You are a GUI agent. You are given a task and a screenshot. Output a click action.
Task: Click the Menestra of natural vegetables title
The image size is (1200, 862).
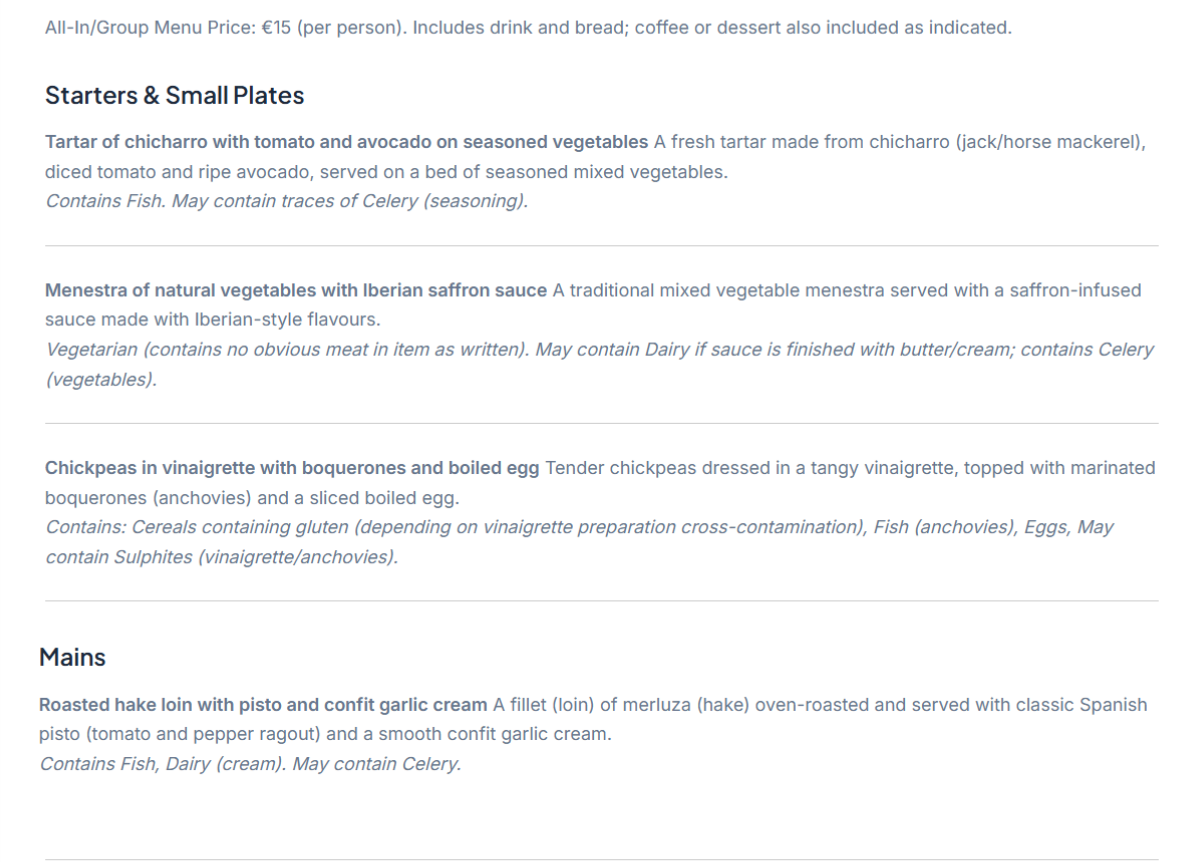(296, 291)
